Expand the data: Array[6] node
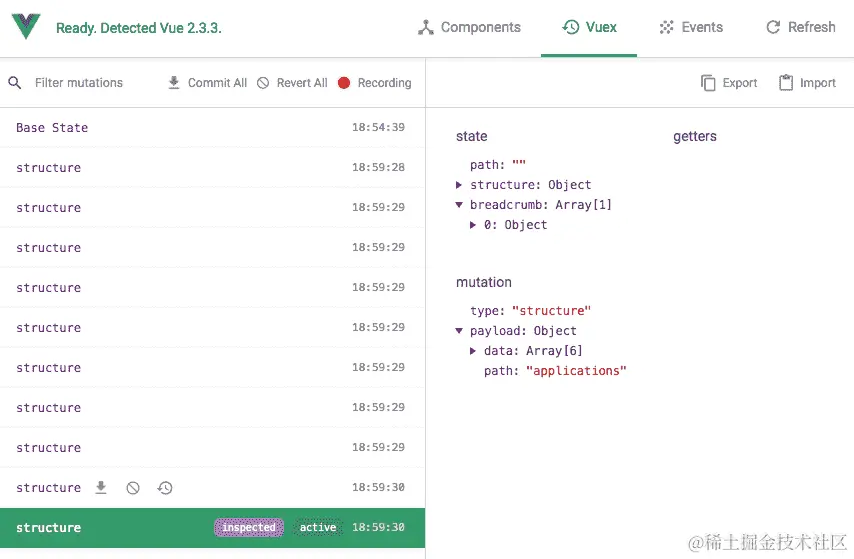This screenshot has width=854, height=559. 473,351
